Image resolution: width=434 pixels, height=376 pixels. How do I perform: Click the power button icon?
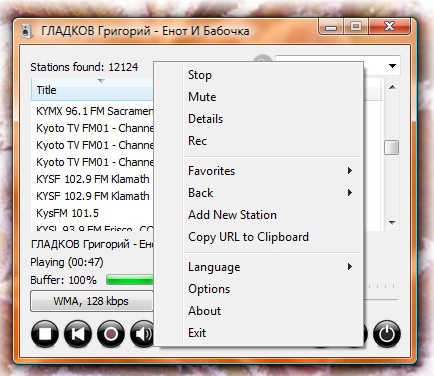point(387,334)
